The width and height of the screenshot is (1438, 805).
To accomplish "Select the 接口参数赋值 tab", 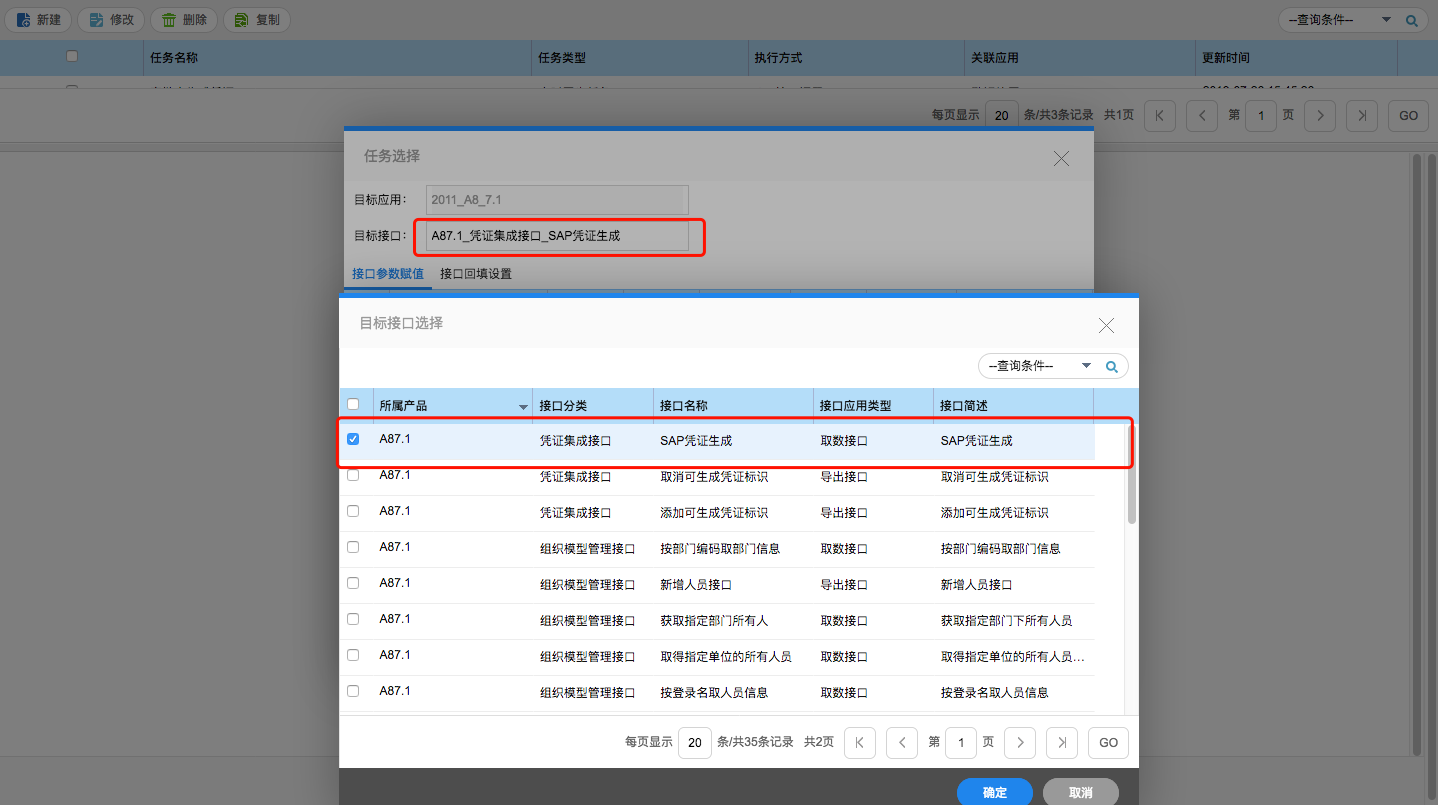I will click(388, 274).
